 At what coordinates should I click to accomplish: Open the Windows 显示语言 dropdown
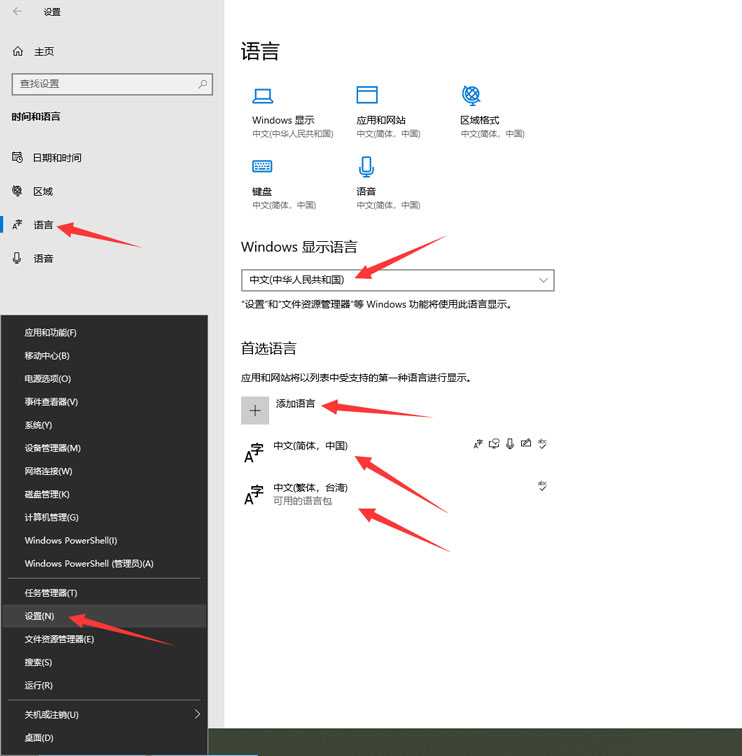[x=398, y=280]
